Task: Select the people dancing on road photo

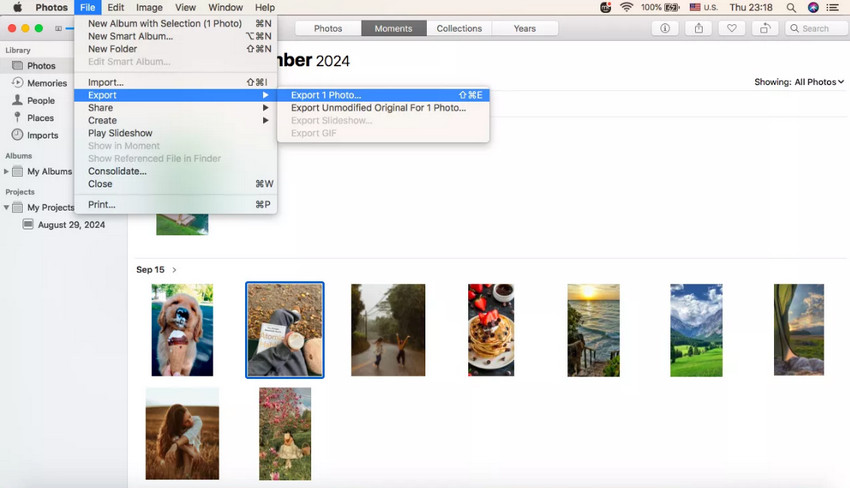Action: (388, 330)
